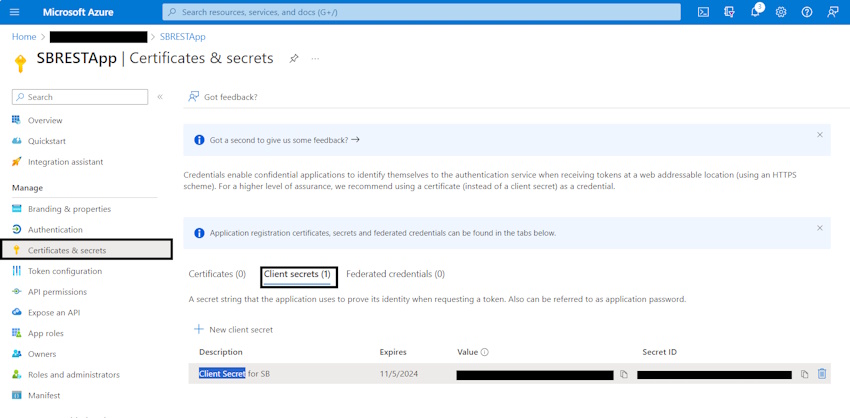Click the Owners people icon

coord(16,353)
